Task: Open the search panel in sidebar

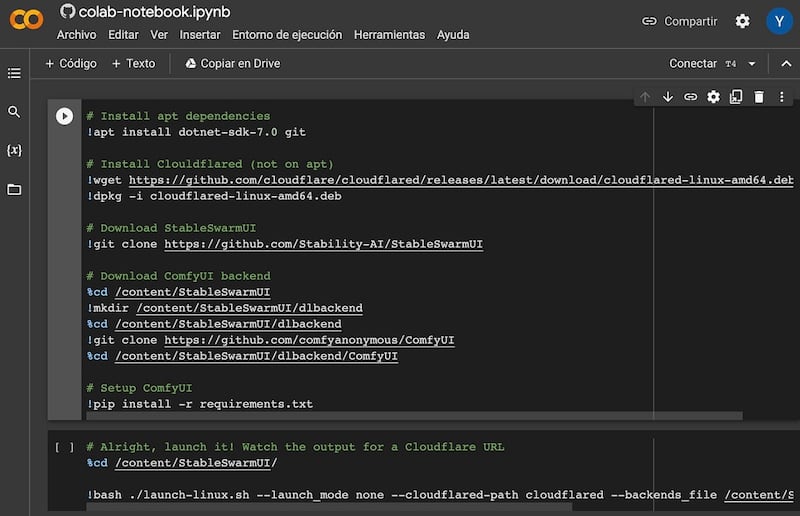Action: pos(14,112)
